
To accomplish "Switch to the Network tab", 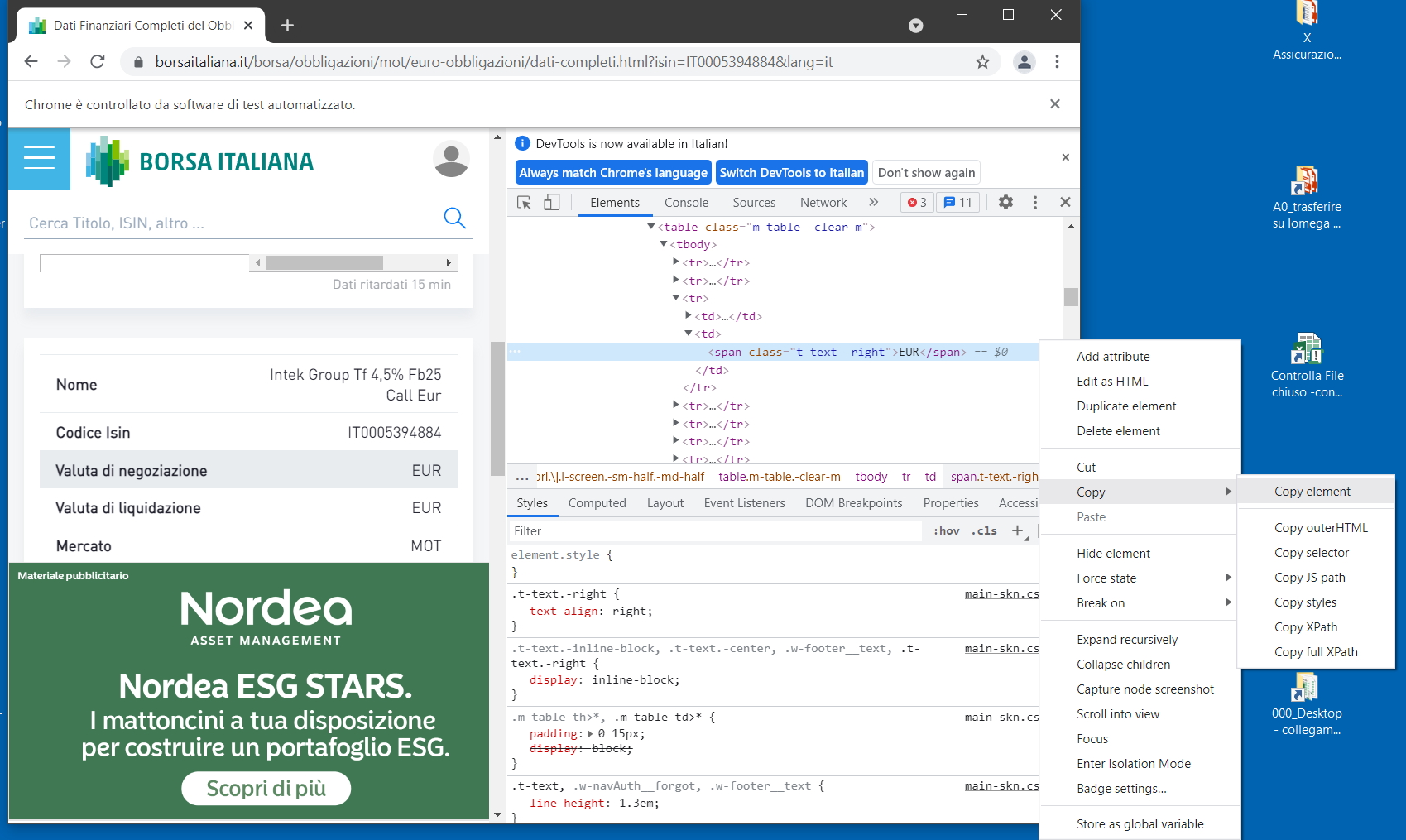I will [823, 203].
